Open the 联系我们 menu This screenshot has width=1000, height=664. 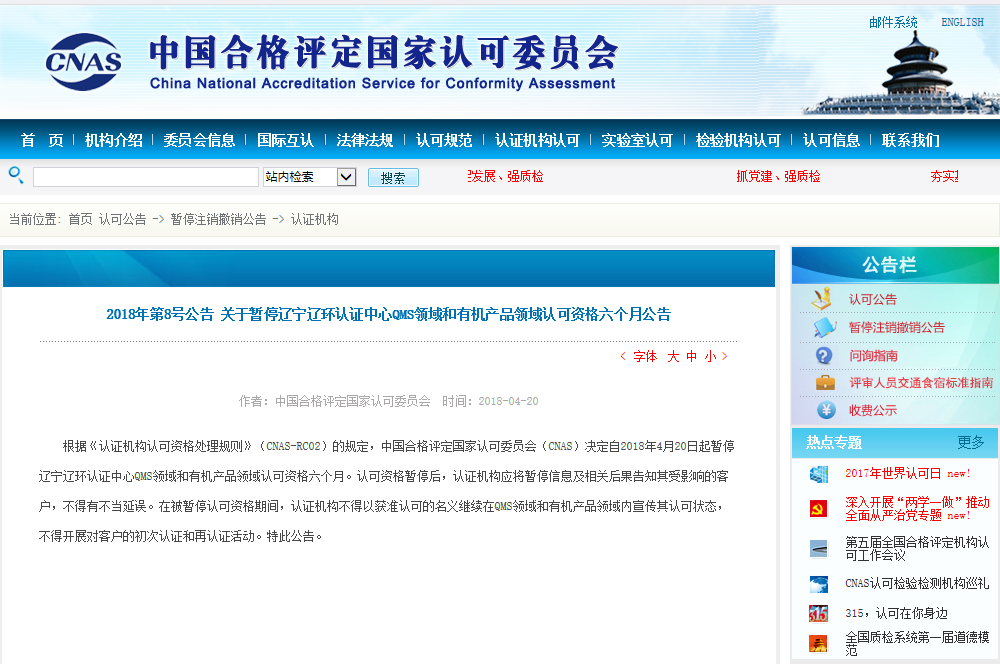point(911,140)
